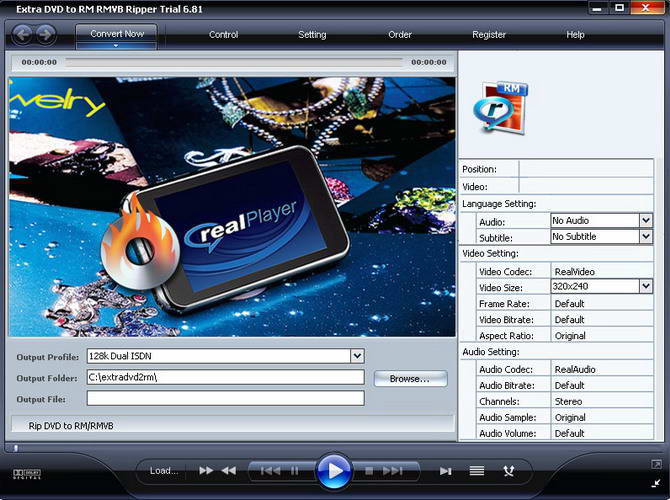The image size is (670, 500).
Task: Click the RM RealPlayer format icon
Action: tap(501, 107)
